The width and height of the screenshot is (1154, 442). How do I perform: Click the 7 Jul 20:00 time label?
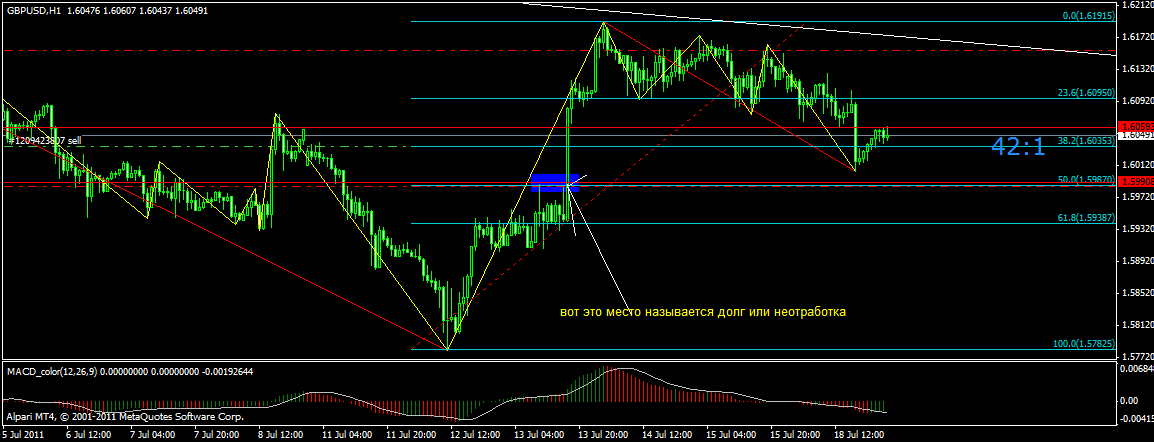217,435
